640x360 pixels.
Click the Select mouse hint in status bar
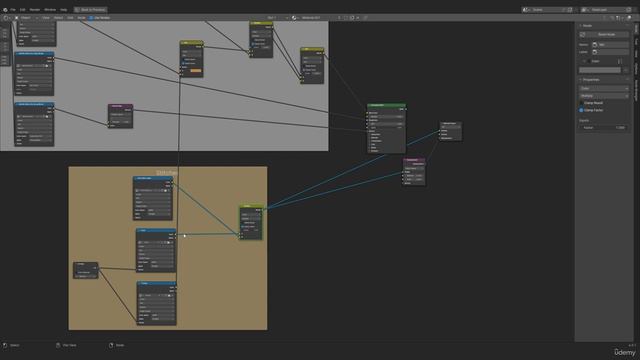(11, 345)
